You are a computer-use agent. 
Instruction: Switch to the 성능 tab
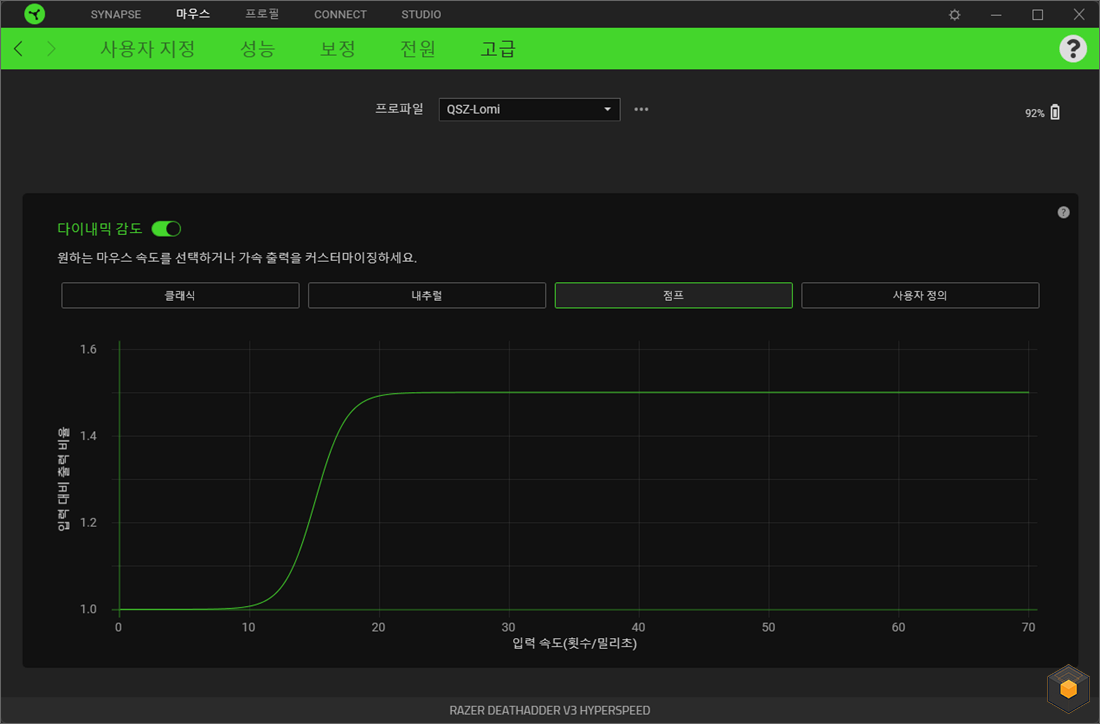257,48
